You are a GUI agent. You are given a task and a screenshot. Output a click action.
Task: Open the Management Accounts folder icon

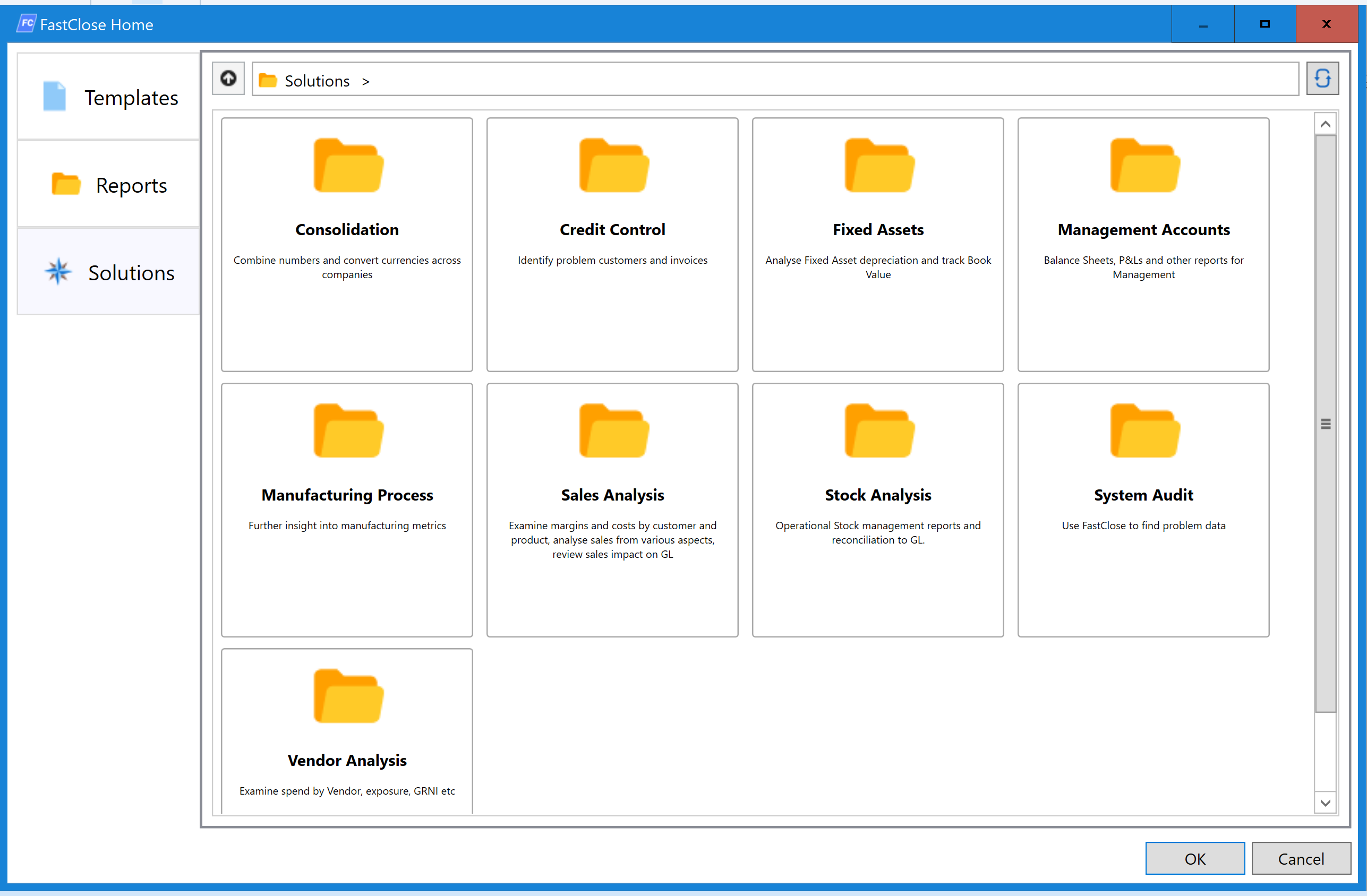1144,165
